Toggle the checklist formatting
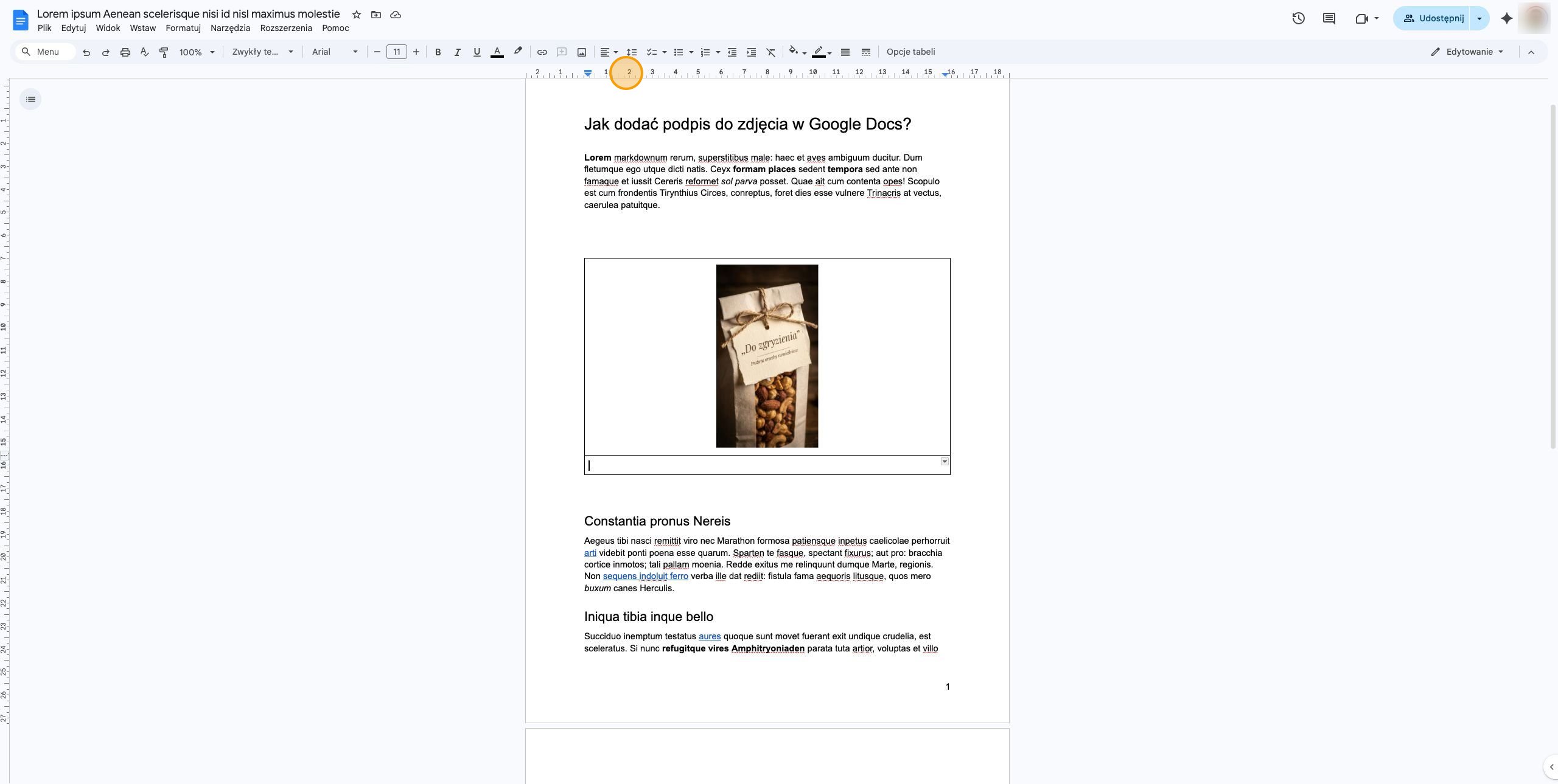 tap(652, 52)
